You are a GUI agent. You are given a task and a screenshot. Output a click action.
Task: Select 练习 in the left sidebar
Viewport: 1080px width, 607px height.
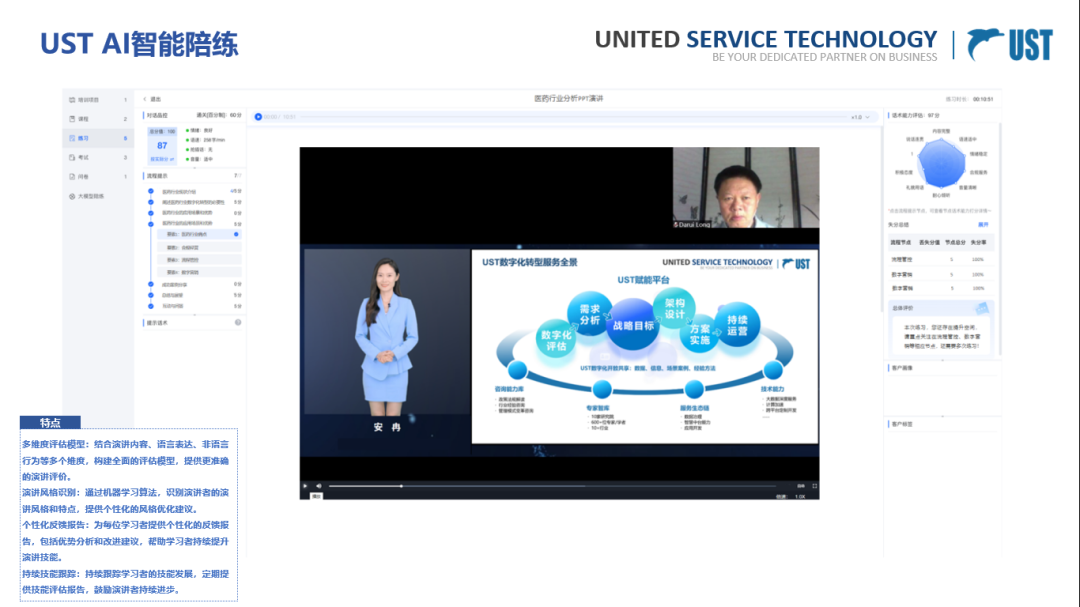[x=98, y=138]
